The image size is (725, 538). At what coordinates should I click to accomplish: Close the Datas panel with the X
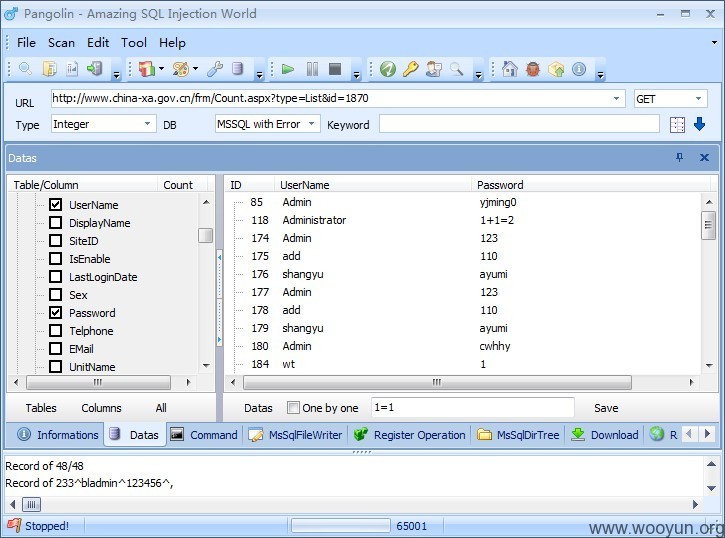(x=704, y=158)
